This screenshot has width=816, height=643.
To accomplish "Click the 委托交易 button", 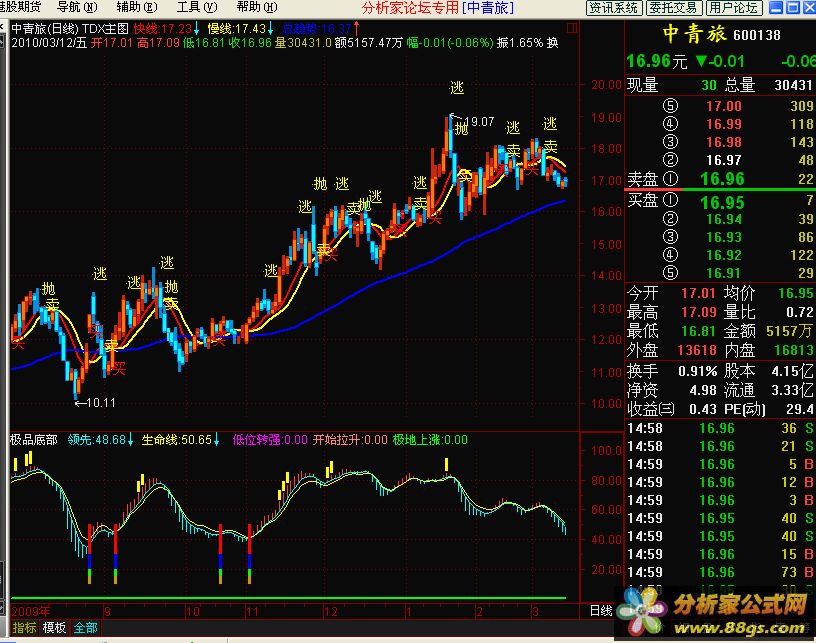I will tap(673, 7).
